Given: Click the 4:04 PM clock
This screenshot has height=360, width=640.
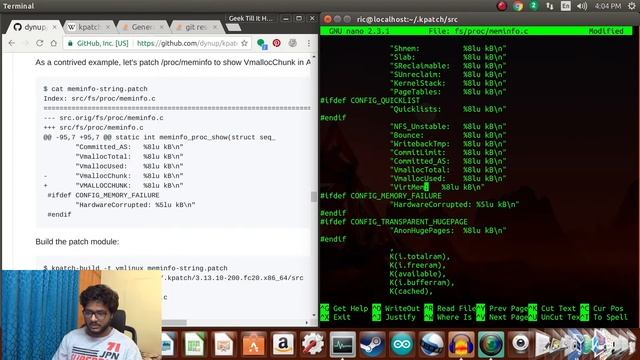Looking at the screenshot, I should (x=608, y=6).
